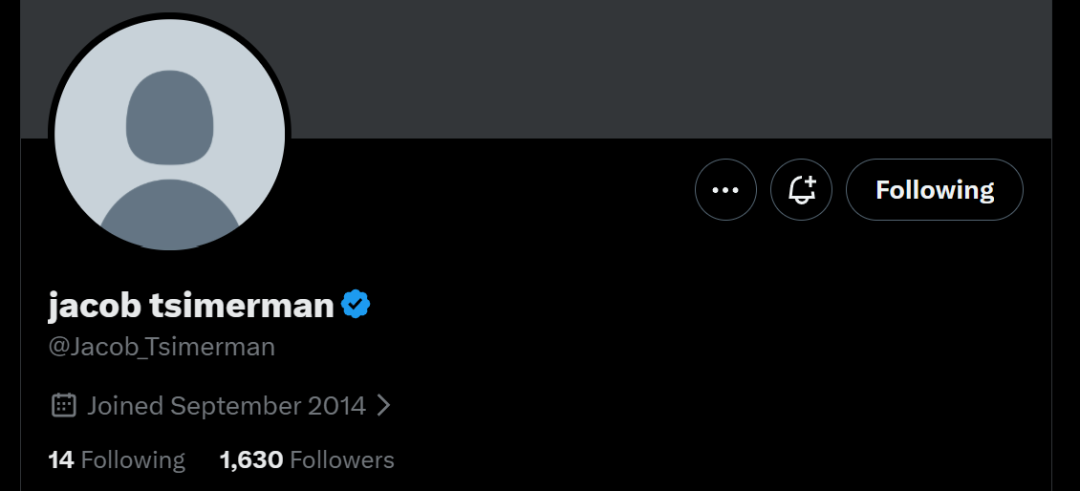
Task: Open the Joined September 2014 details
Action: [x=226, y=406]
